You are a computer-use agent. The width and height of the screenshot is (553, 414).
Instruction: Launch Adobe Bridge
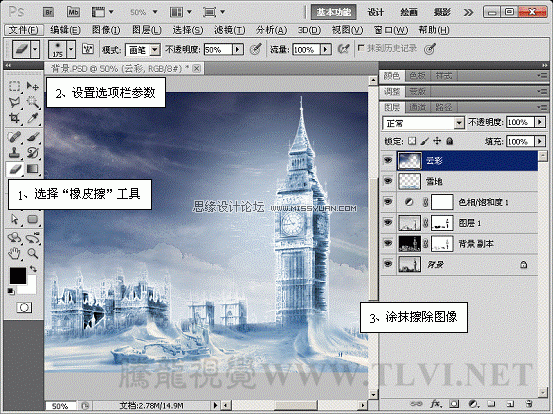49,12
